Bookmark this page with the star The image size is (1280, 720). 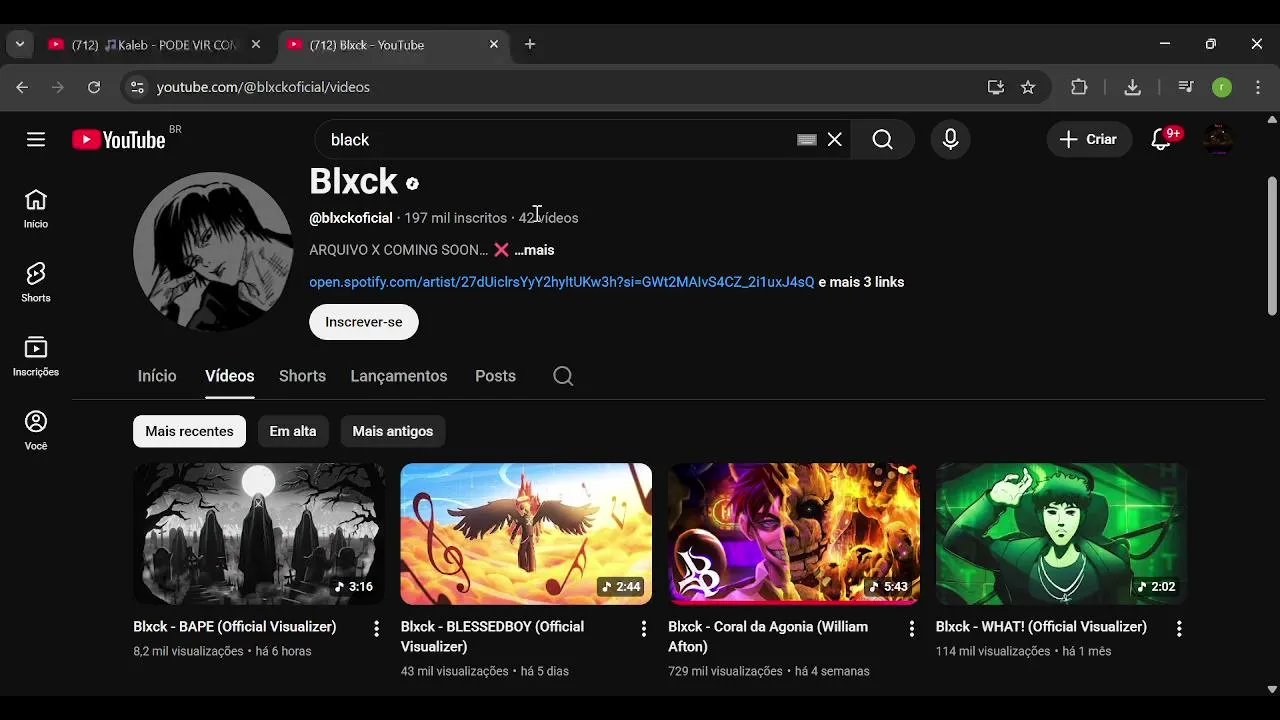pos(1028,87)
